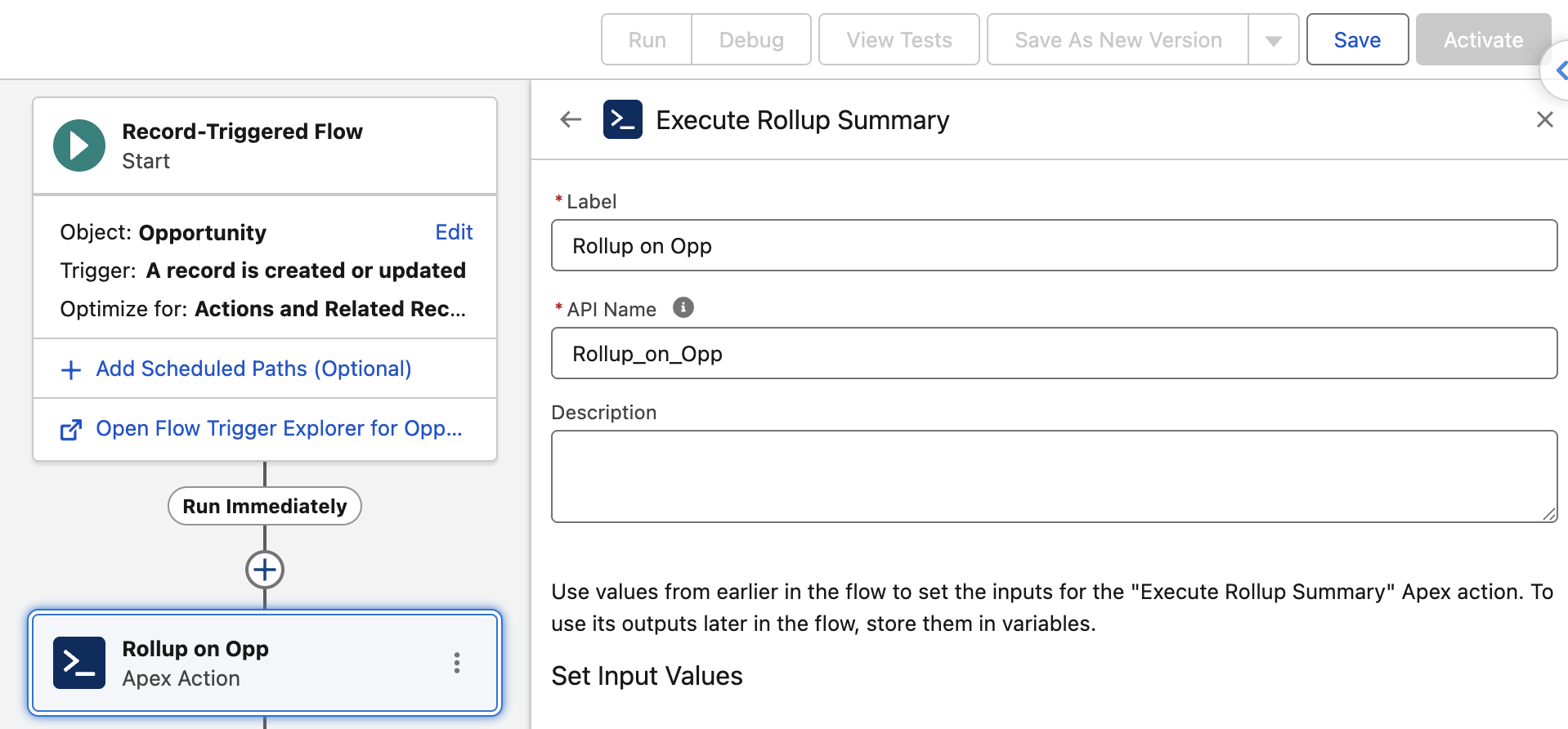Screen dimensions: 1568x729
Task: Click the API Name info icon
Action: (x=683, y=308)
